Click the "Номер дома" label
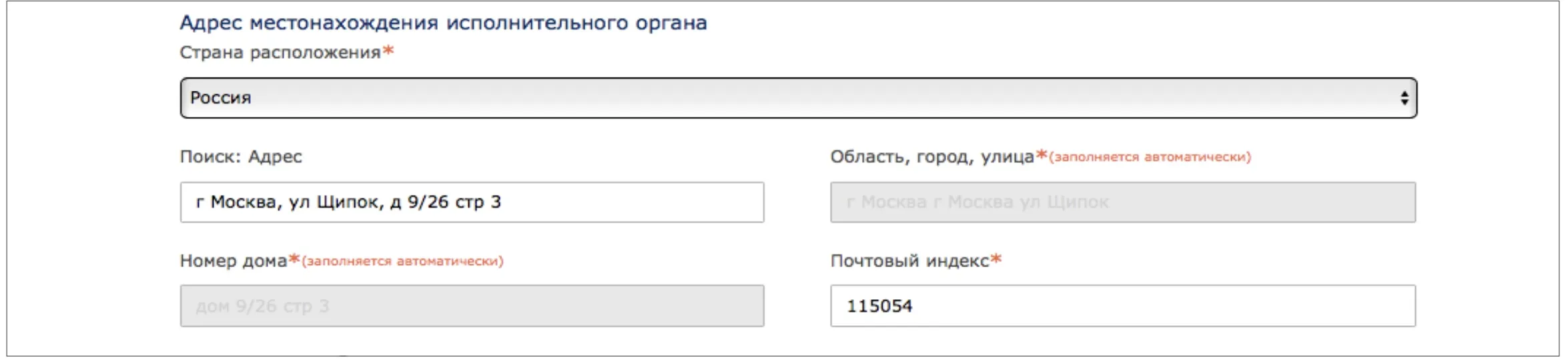This screenshot has width=1568, height=362. click(x=233, y=261)
